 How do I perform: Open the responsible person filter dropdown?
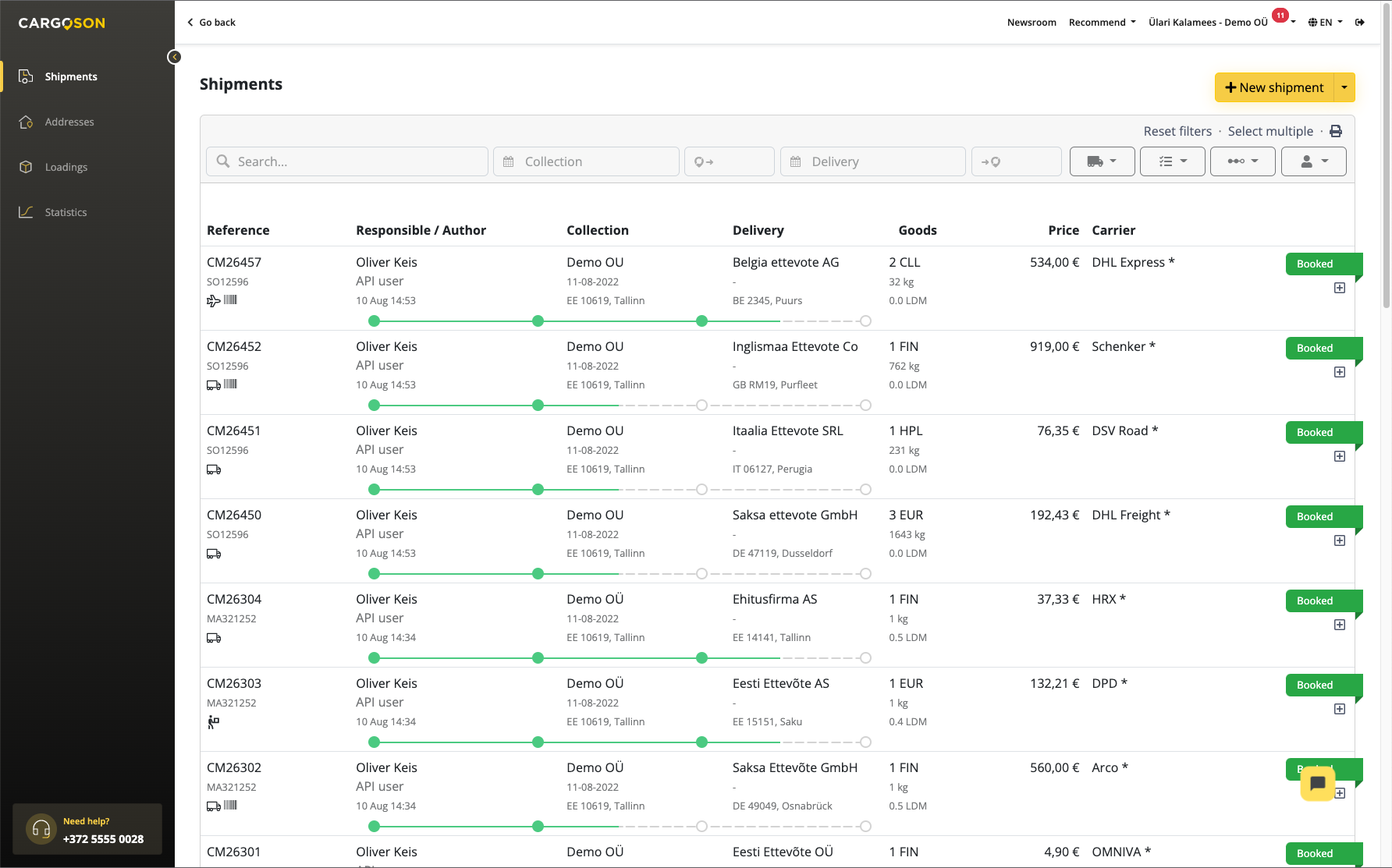(x=1314, y=161)
